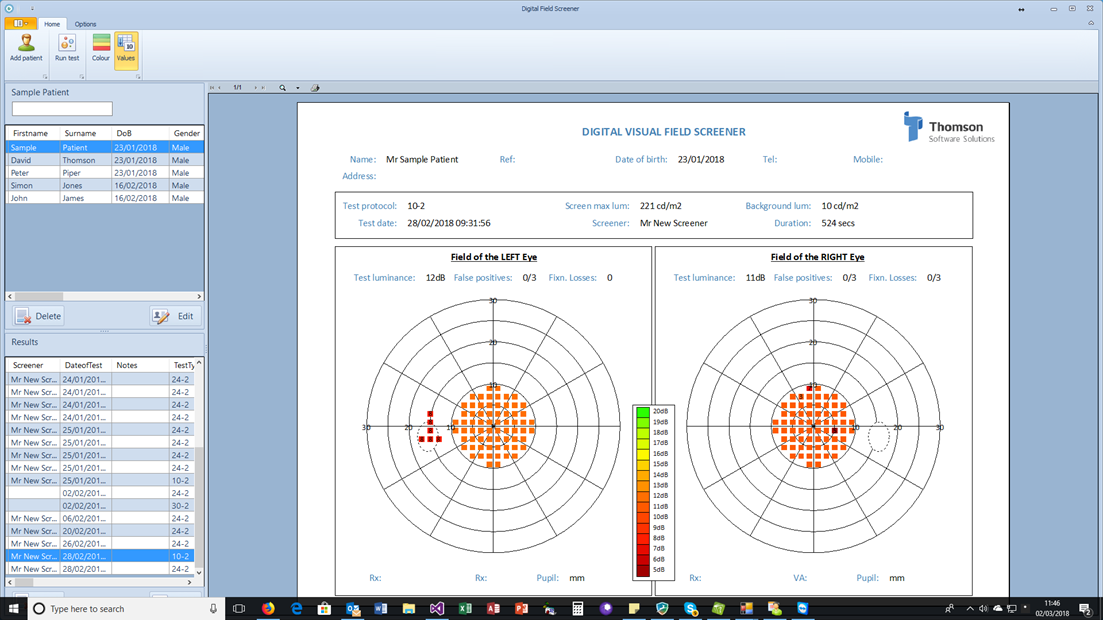This screenshot has width=1103, height=620.
Task: Select the Home ribbon tab
Action: pyautogui.click(x=52, y=24)
